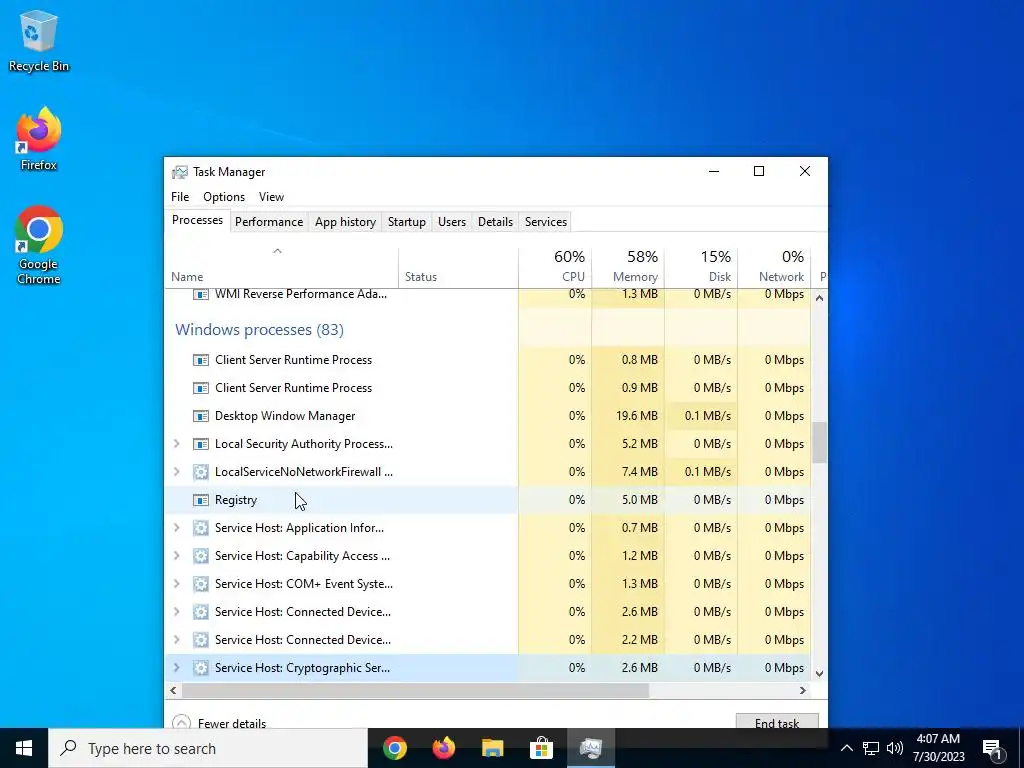Open the clock showing 4:07 AM
The image size is (1024, 768).
pyautogui.click(x=938, y=748)
